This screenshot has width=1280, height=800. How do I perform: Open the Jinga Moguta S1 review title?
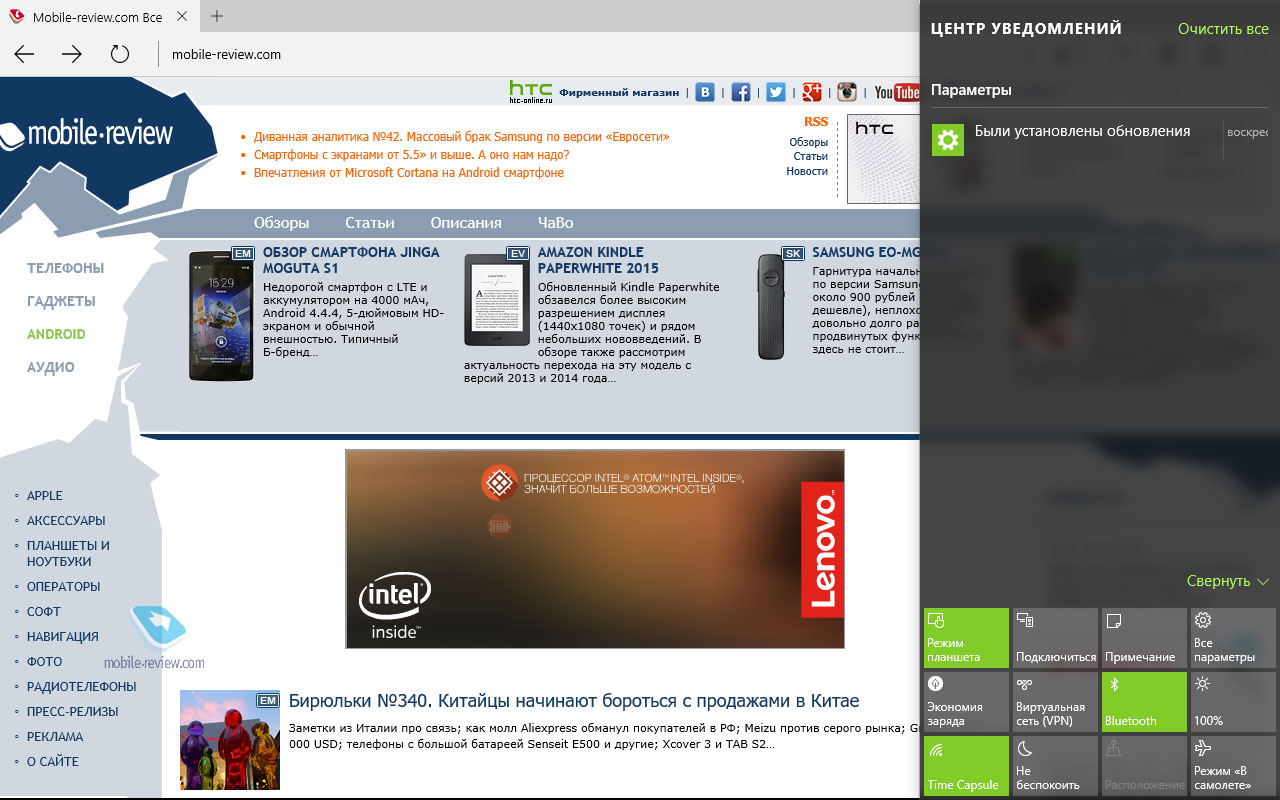351,260
